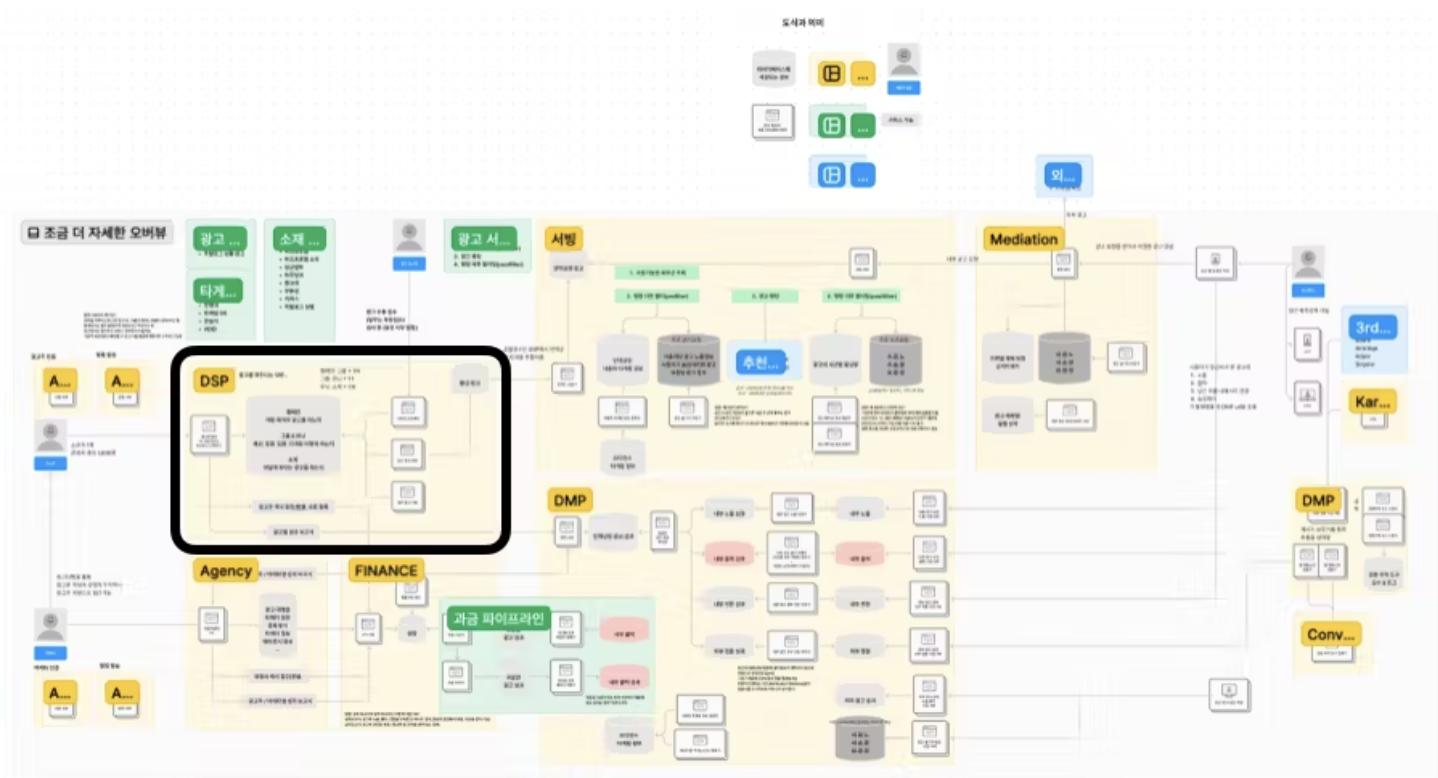
Task: Click the user avatar left of 광고 서... label
Action: [409, 236]
